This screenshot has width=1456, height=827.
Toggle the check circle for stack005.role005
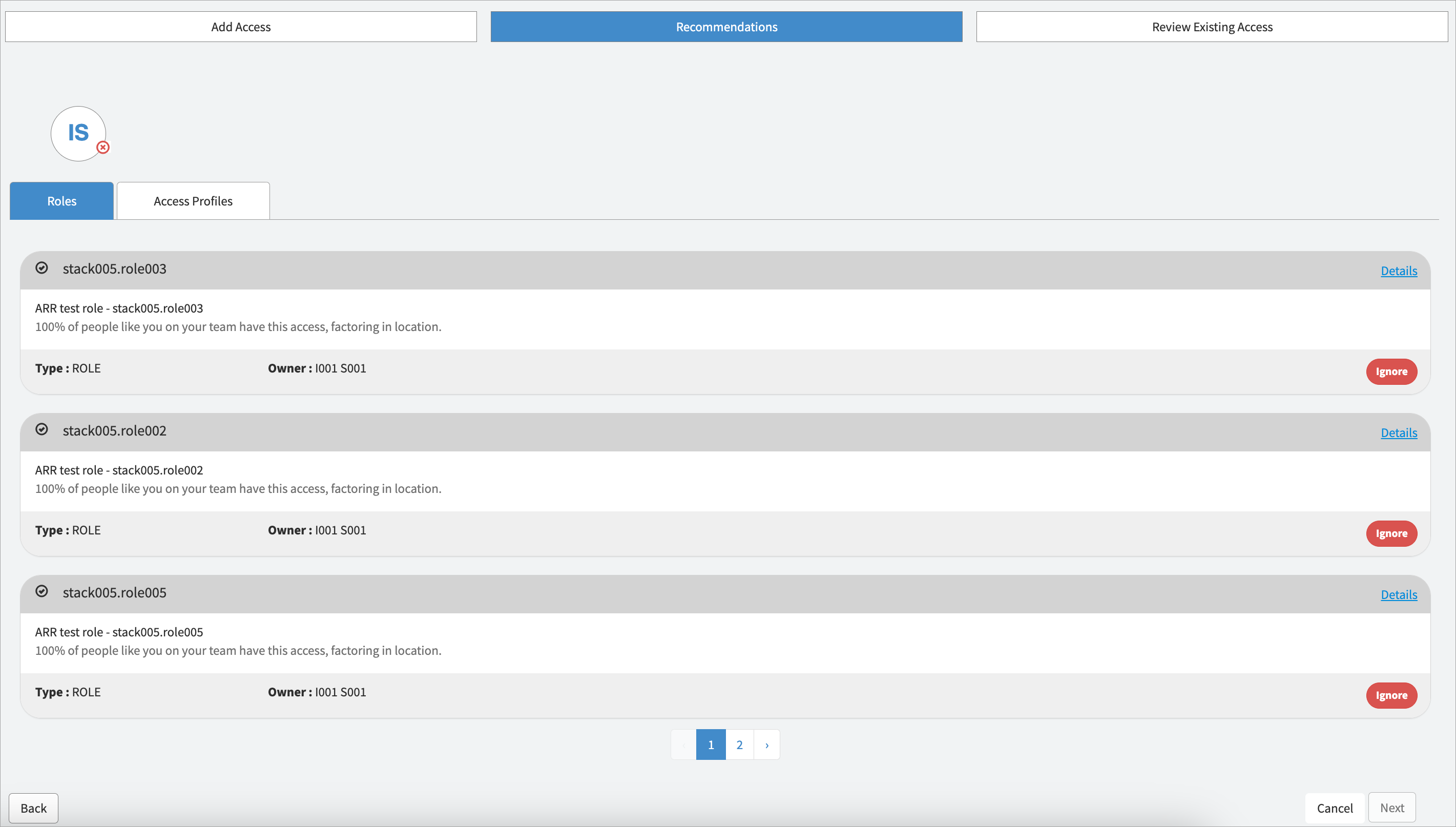(41, 591)
